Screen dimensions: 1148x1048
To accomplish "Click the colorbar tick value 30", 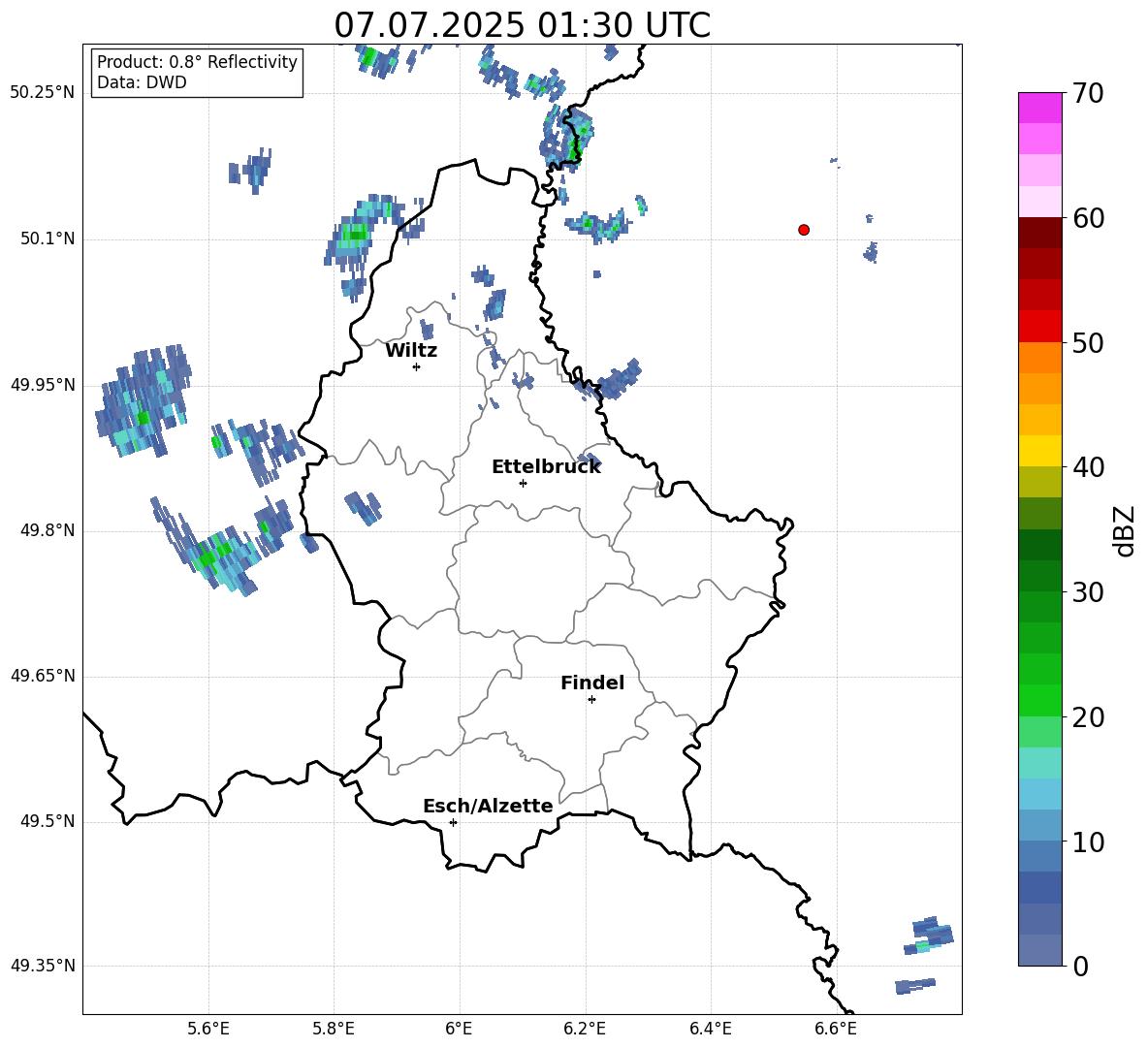I will (x=1088, y=592).
